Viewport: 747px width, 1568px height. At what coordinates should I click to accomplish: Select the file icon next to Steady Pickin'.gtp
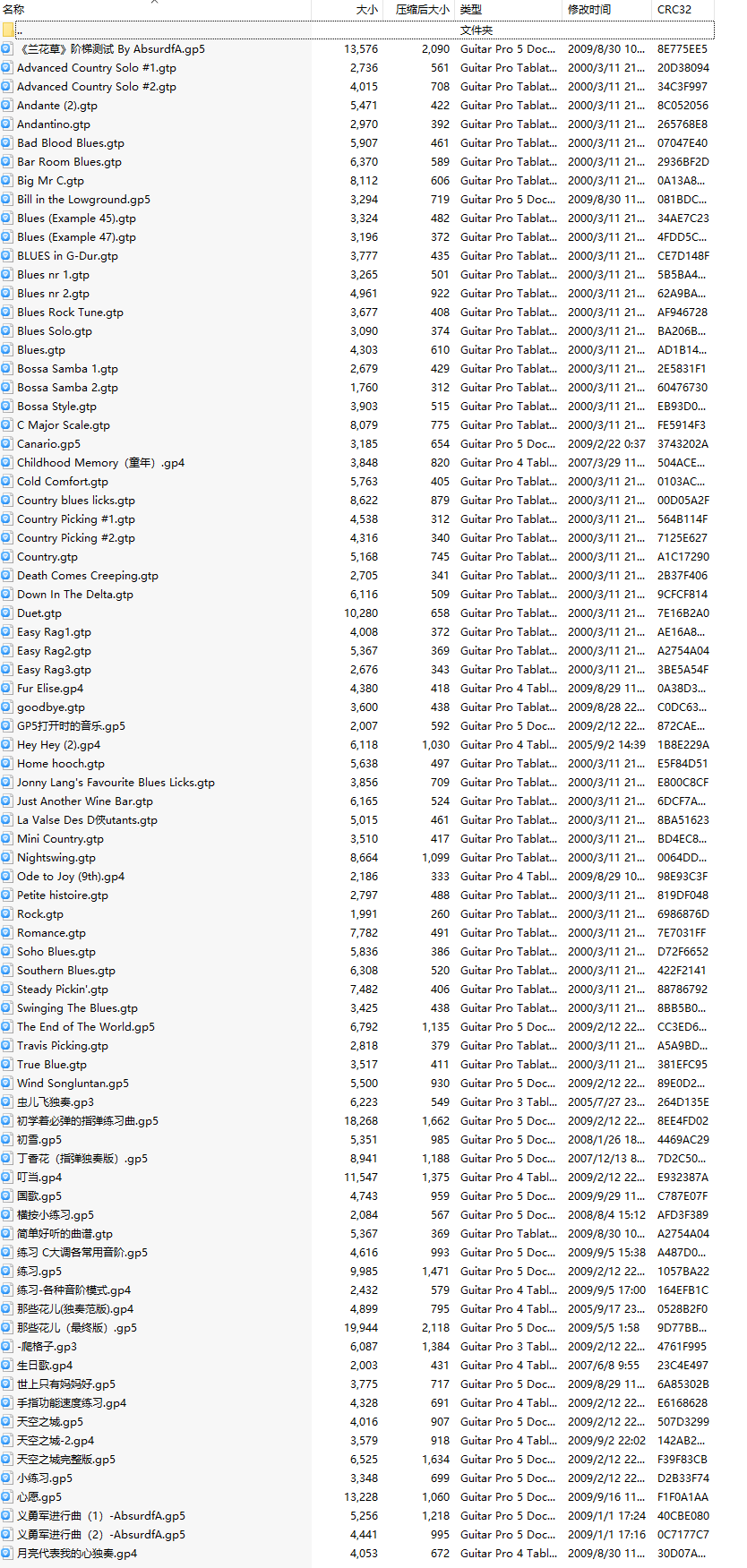click(x=7, y=990)
